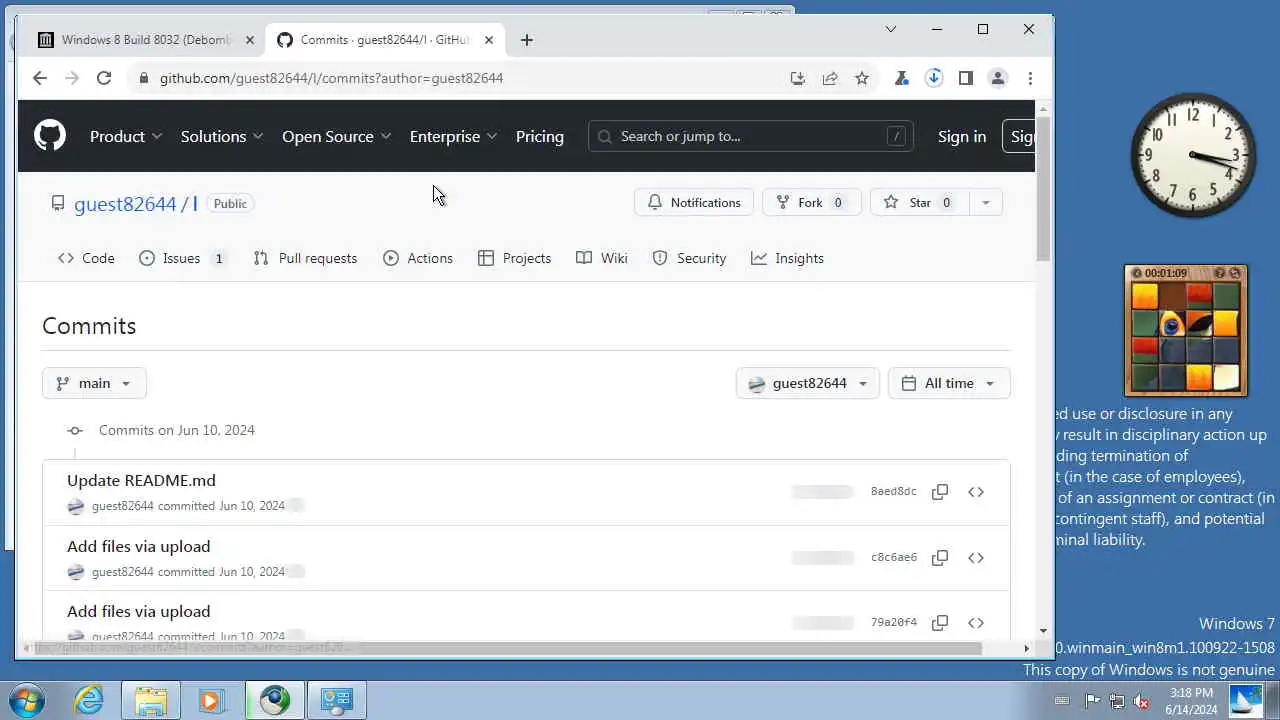
Task: Open the All time date filter
Action: click(x=949, y=383)
